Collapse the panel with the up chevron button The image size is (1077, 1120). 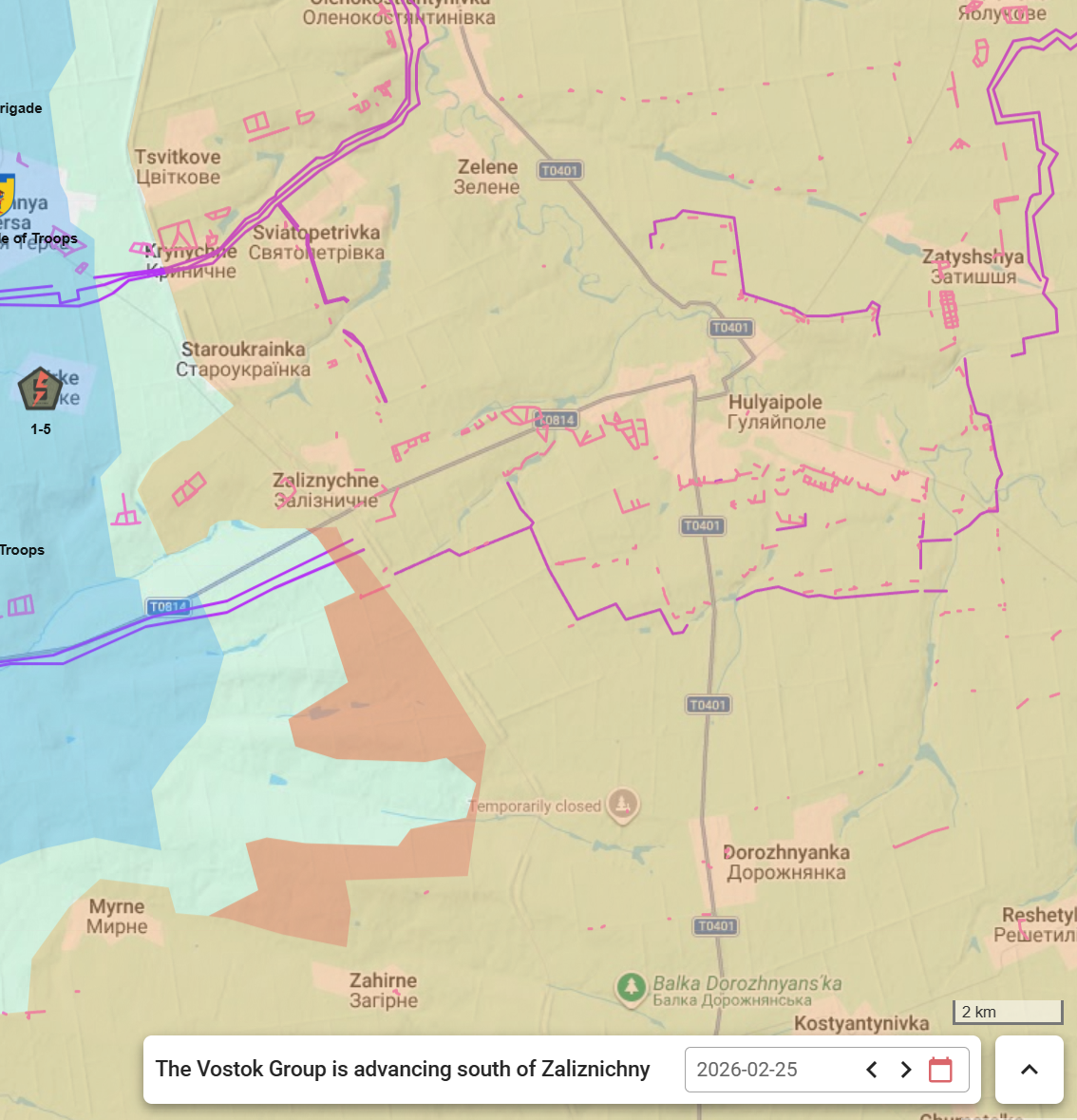click(x=1030, y=1070)
